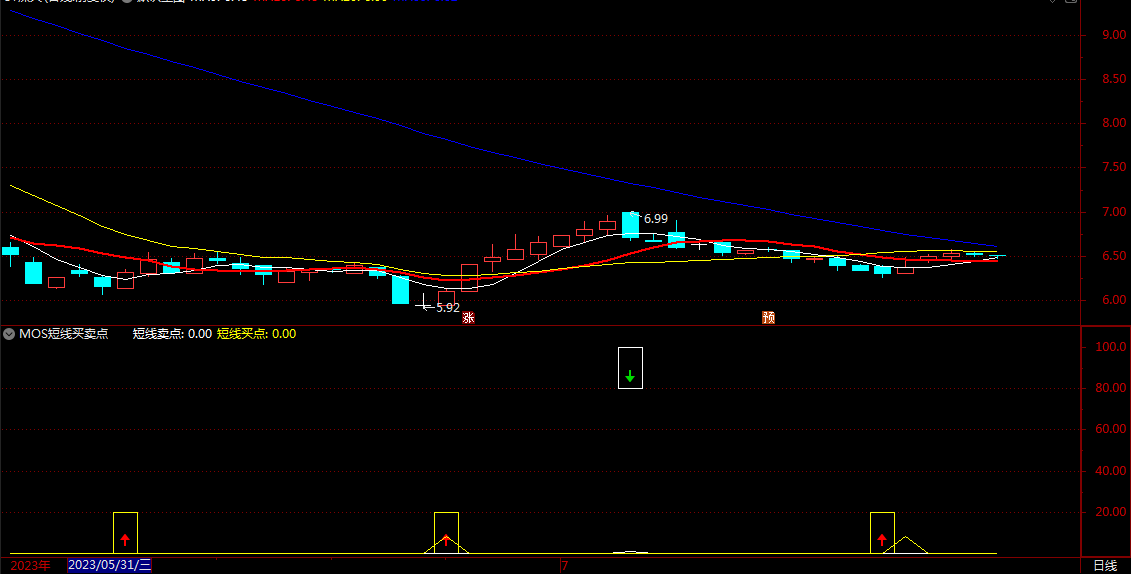Click the 短线卖点: 0.00 readout
Image resolution: width=1131 pixels, height=574 pixels.
pos(172,334)
